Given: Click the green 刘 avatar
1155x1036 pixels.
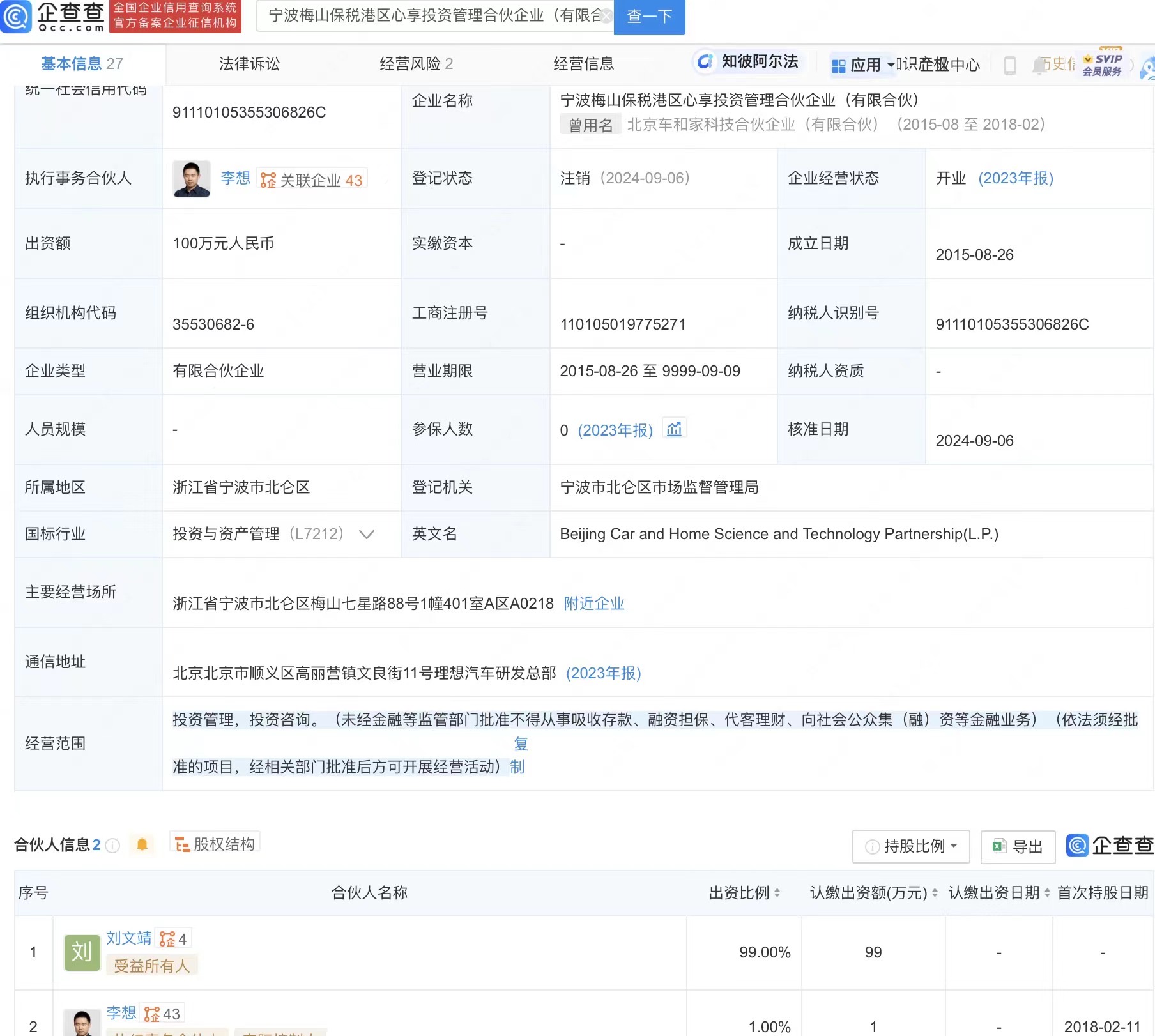Looking at the screenshot, I should tap(82, 952).
